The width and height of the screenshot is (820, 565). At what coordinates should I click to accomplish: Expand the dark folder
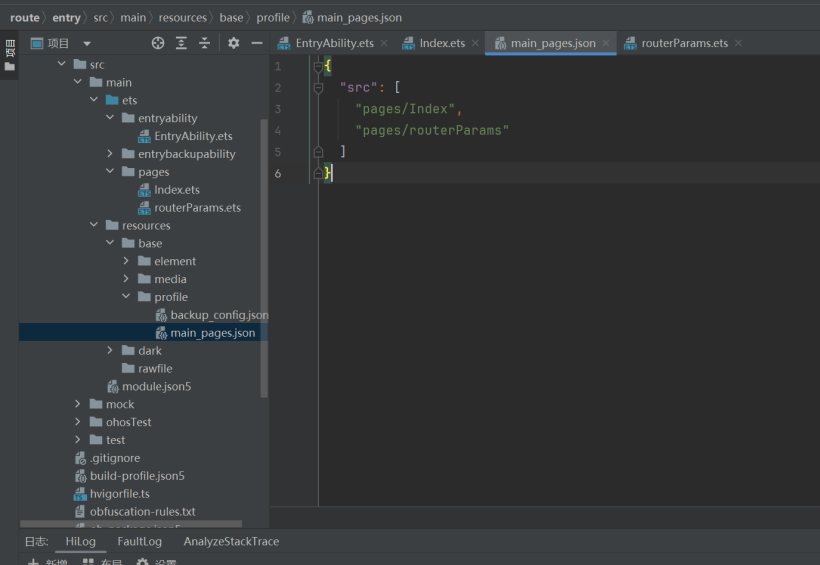point(110,350)
